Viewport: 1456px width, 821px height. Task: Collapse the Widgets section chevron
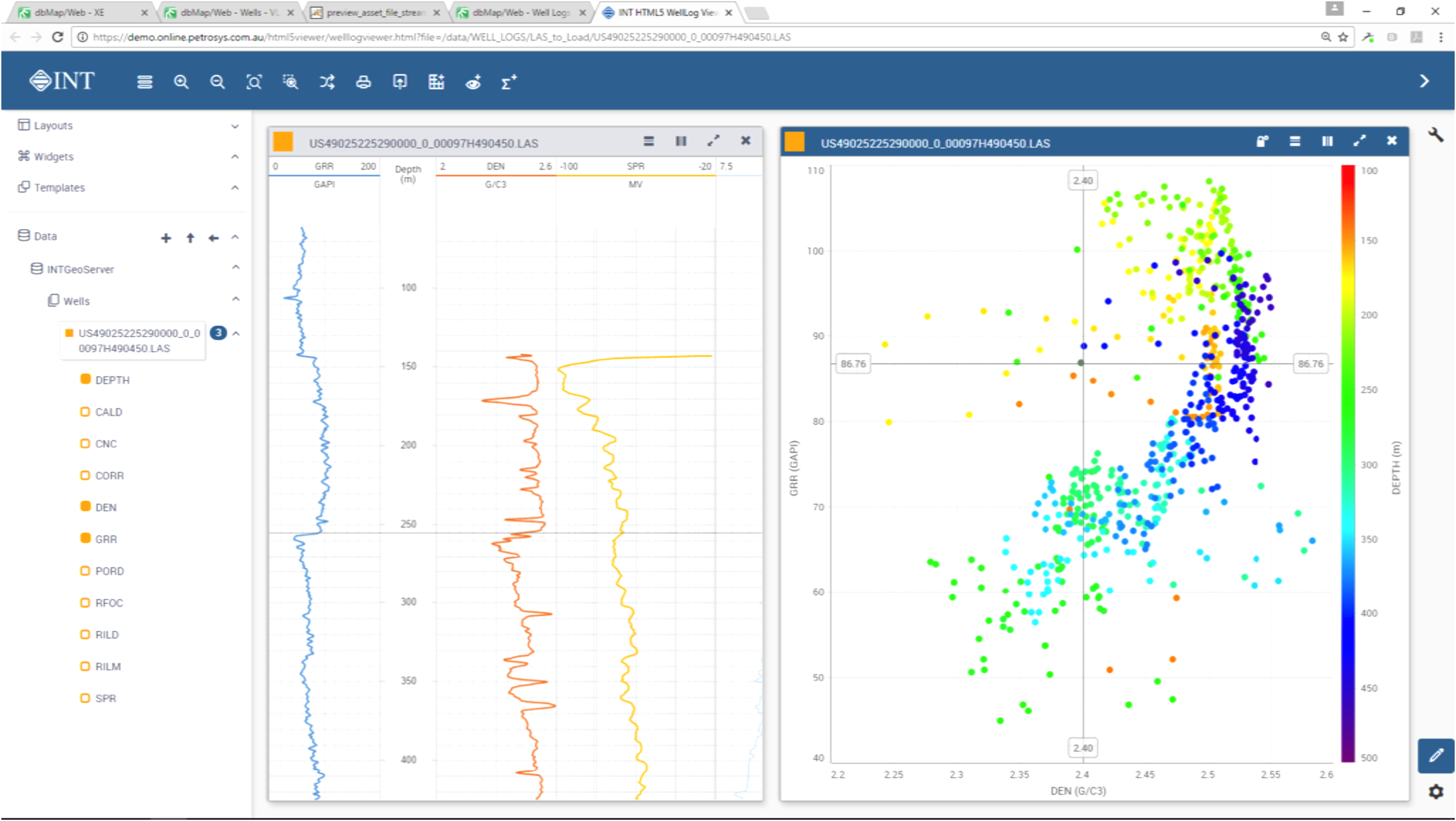(x=235, y=156)
